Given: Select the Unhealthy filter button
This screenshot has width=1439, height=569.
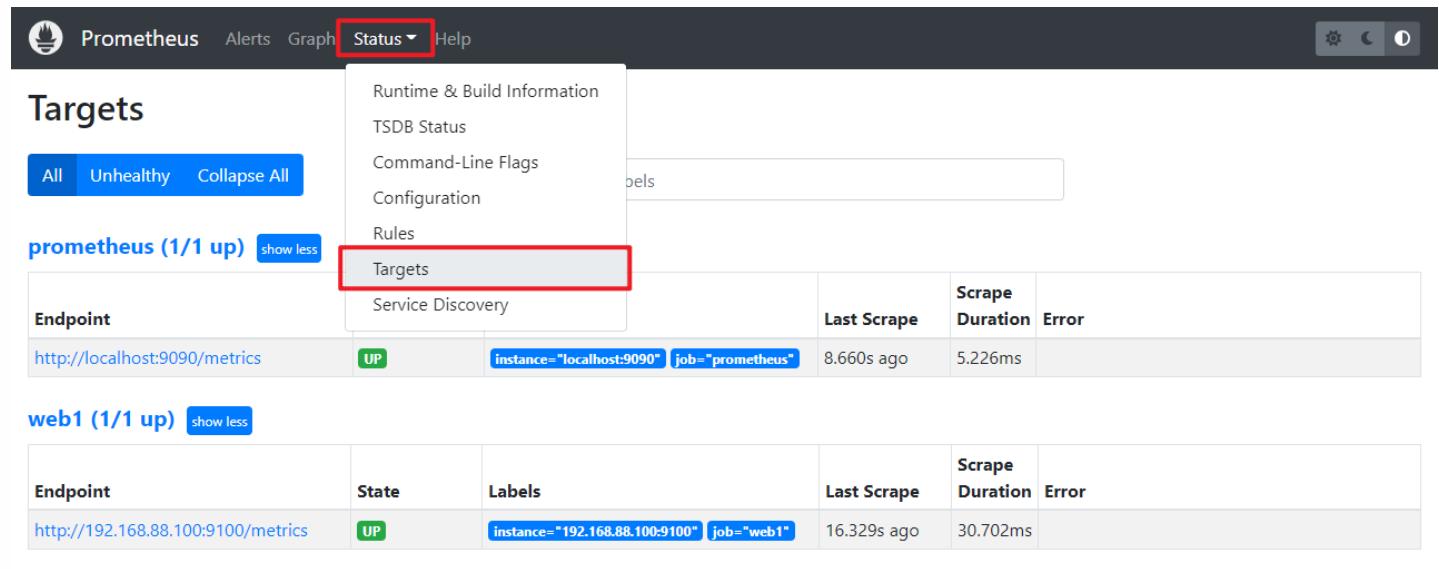Looking at the screenshot, I should click(x=130, y=175).
